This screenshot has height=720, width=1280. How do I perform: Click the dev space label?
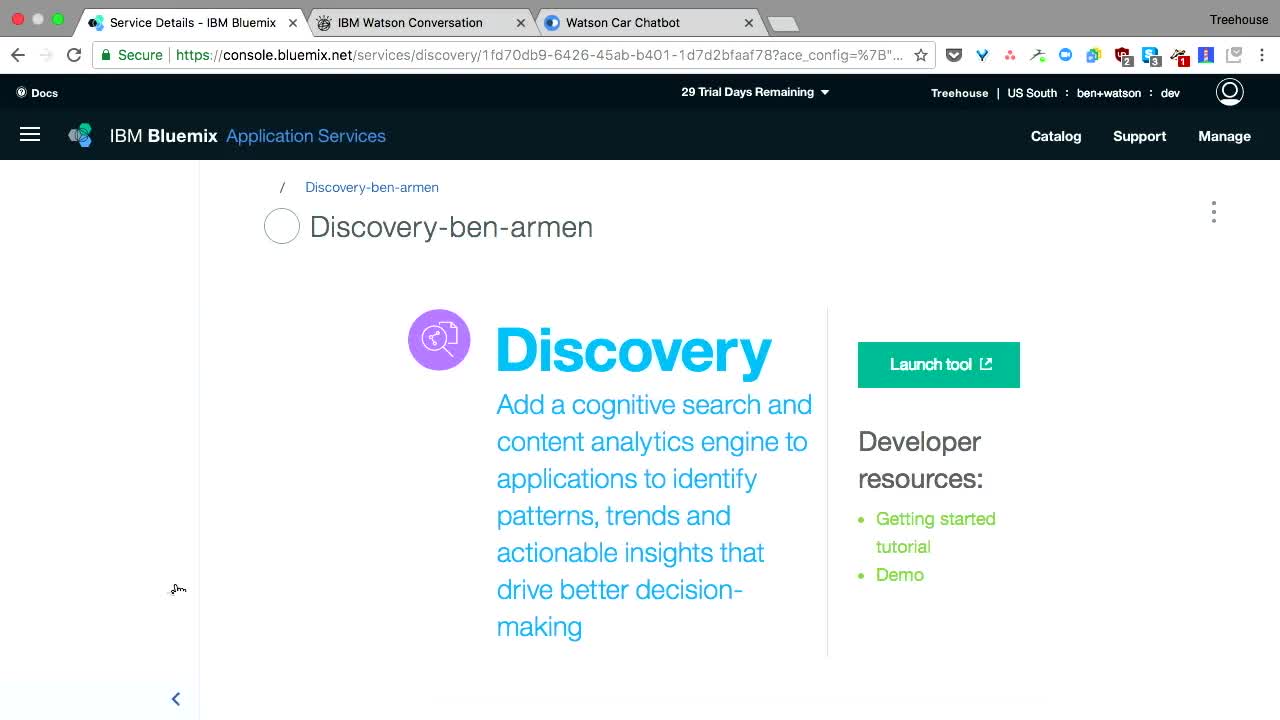pos(1170,93)
